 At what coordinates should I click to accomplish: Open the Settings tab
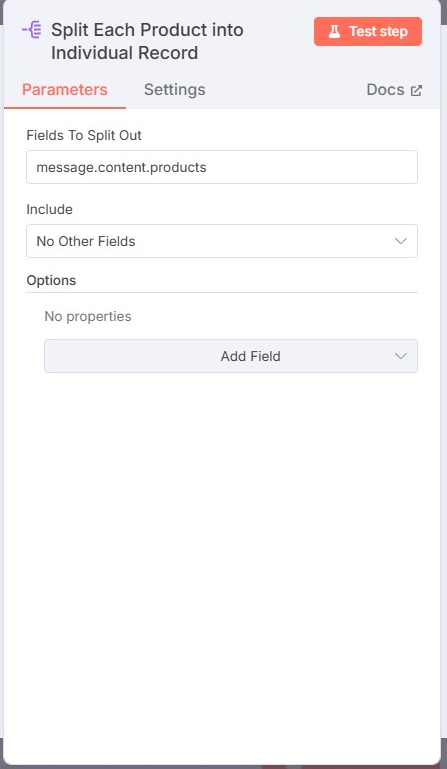coord(175,90)
